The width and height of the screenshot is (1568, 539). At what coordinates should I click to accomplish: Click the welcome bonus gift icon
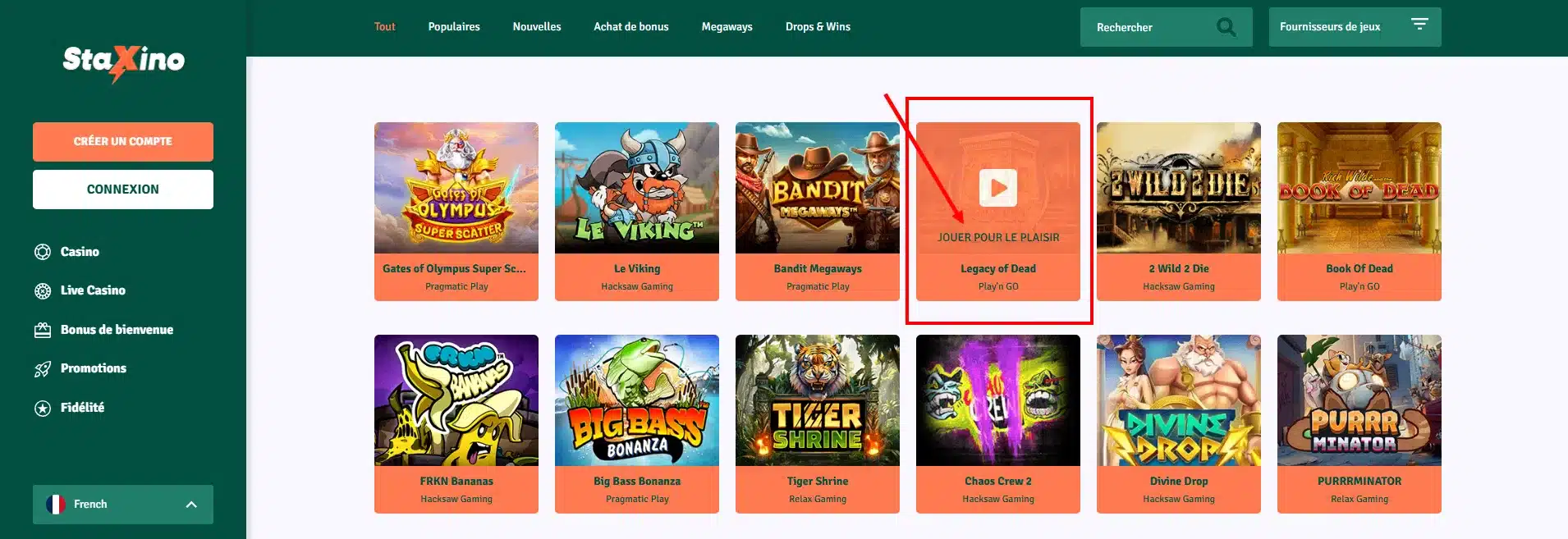[x=43, y=330]
